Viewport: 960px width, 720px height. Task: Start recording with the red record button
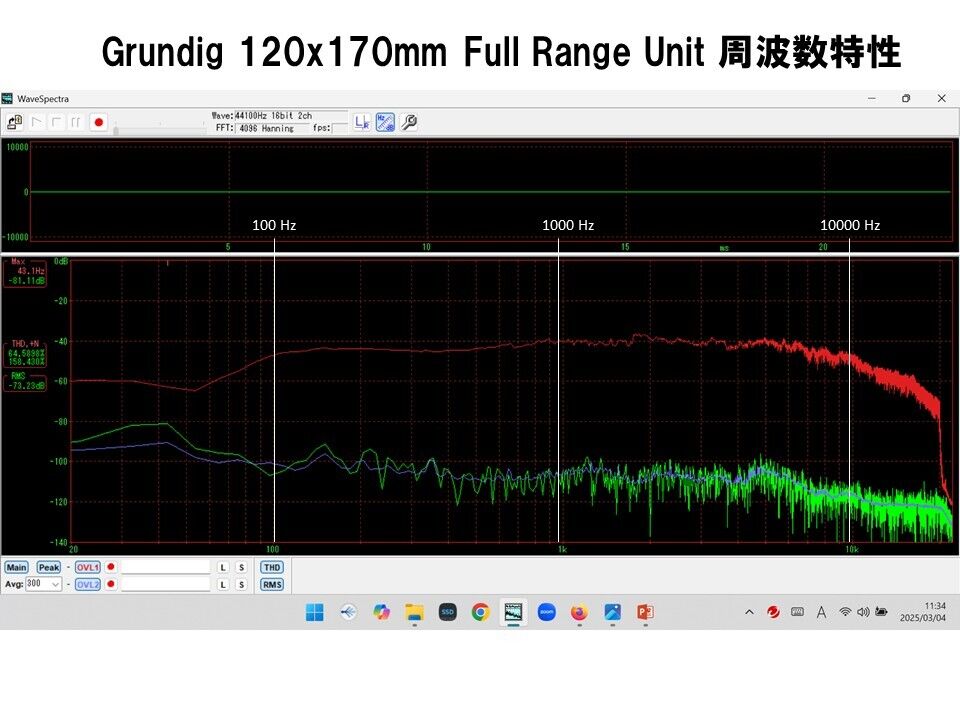(97, 120)
